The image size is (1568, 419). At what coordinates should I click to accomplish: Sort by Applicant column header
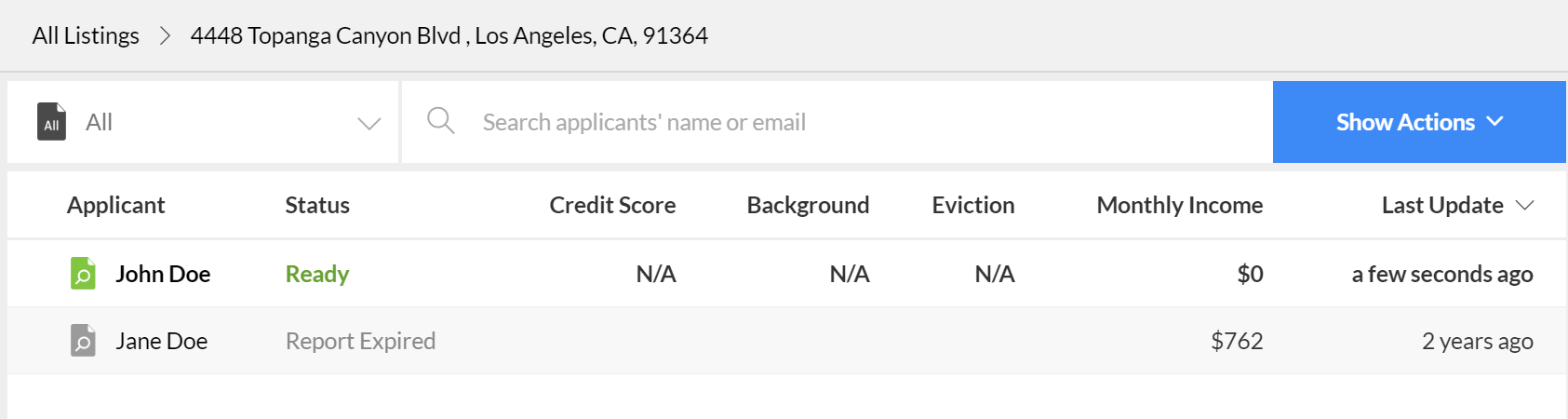click(x=115, y=205)
